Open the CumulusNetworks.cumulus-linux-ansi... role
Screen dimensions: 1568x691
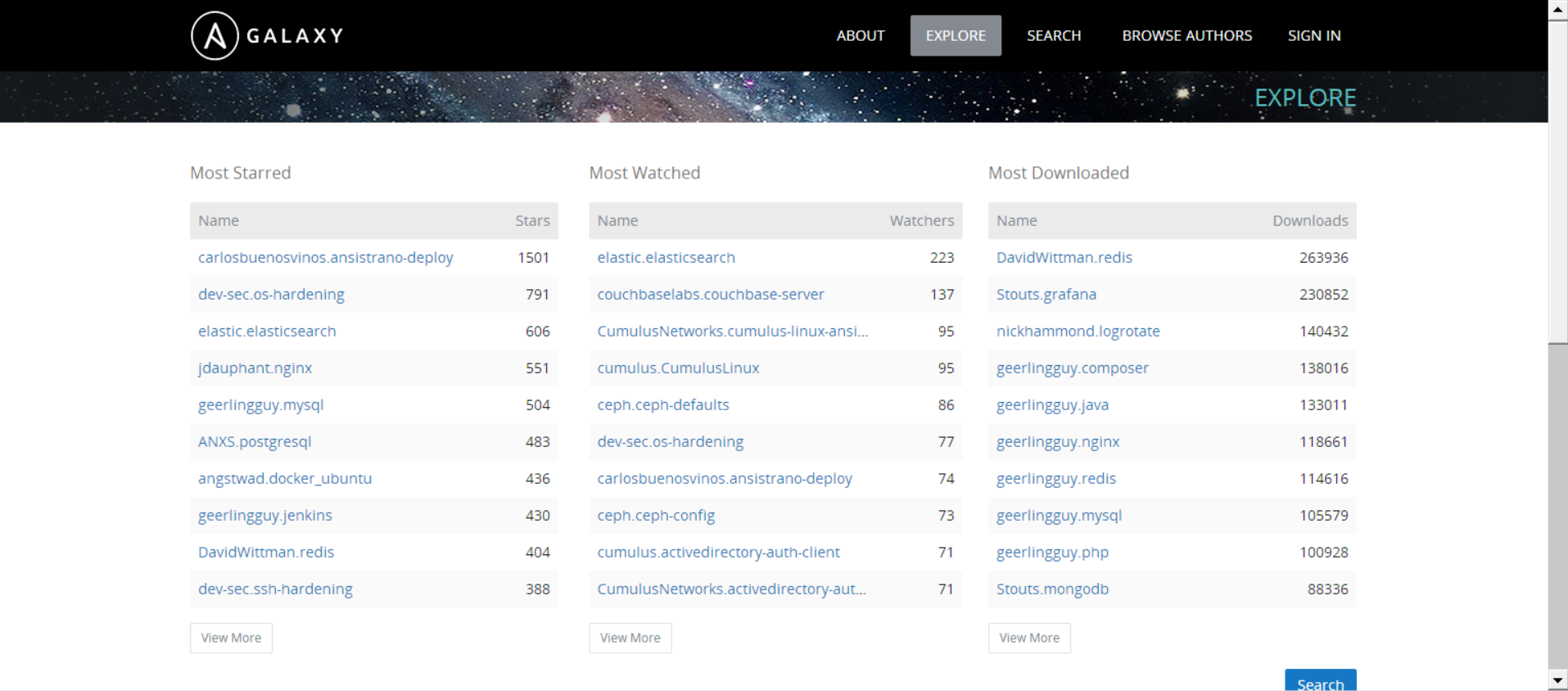point(732,331)
